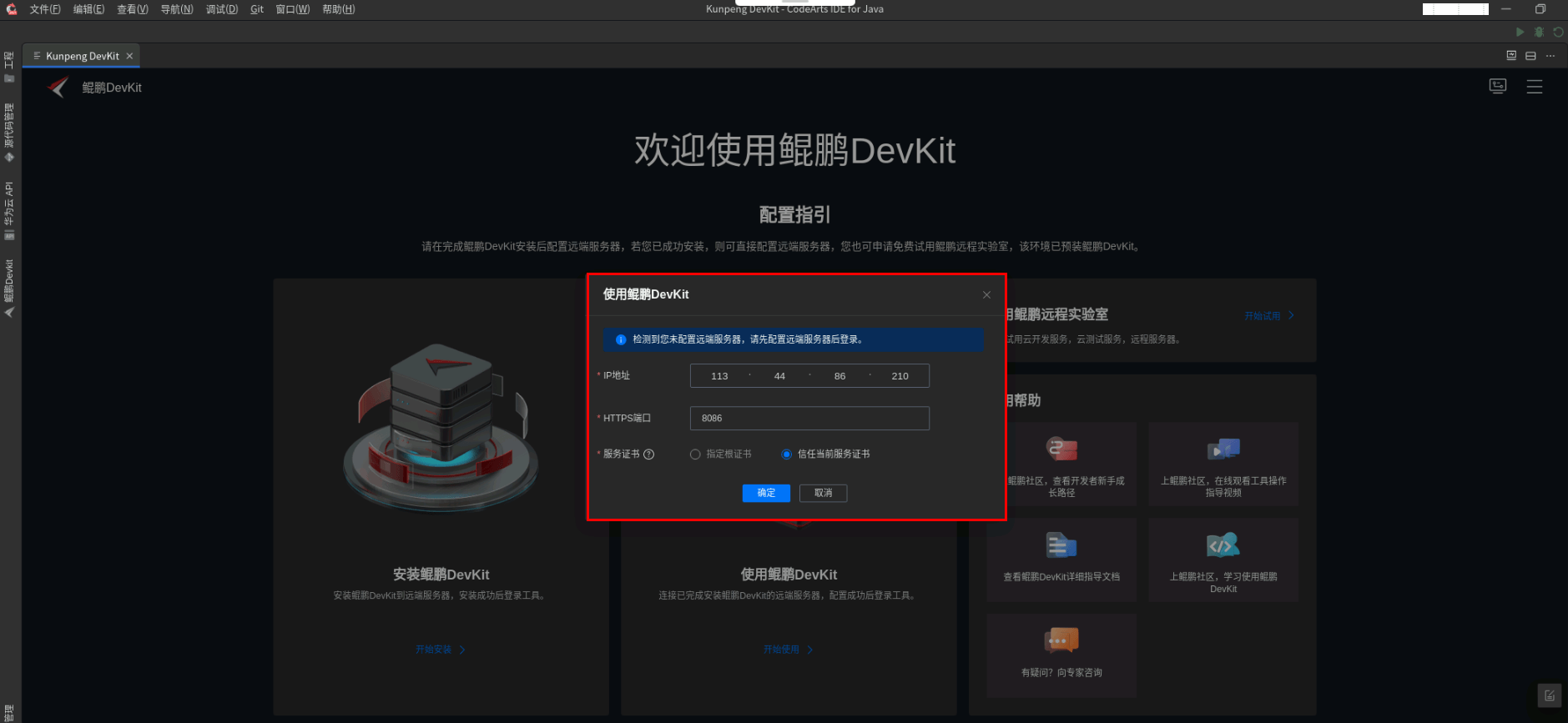Select the Kunpeng DevKit editor tab
Screen dimensions: 1568x723
pyautogui.click(x=82, y=56)
